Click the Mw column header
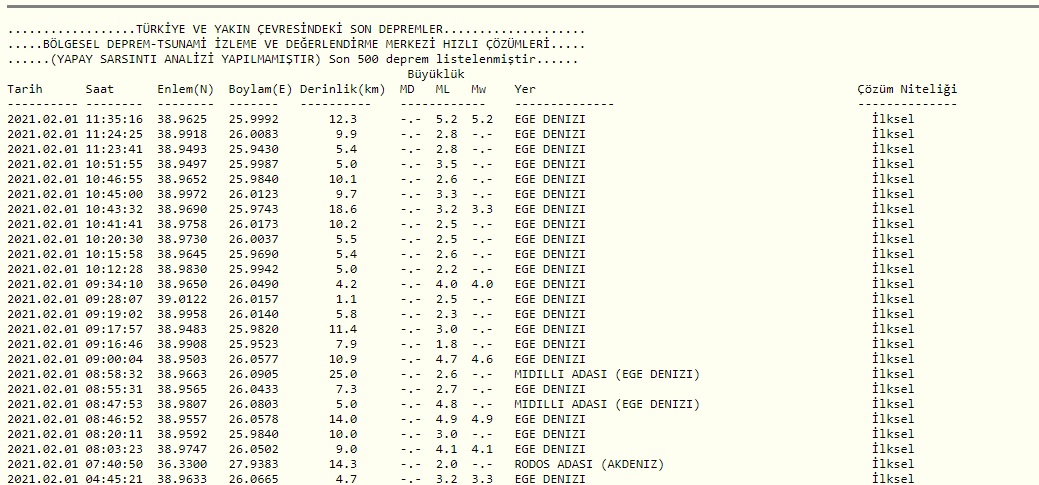 point(479,89)
